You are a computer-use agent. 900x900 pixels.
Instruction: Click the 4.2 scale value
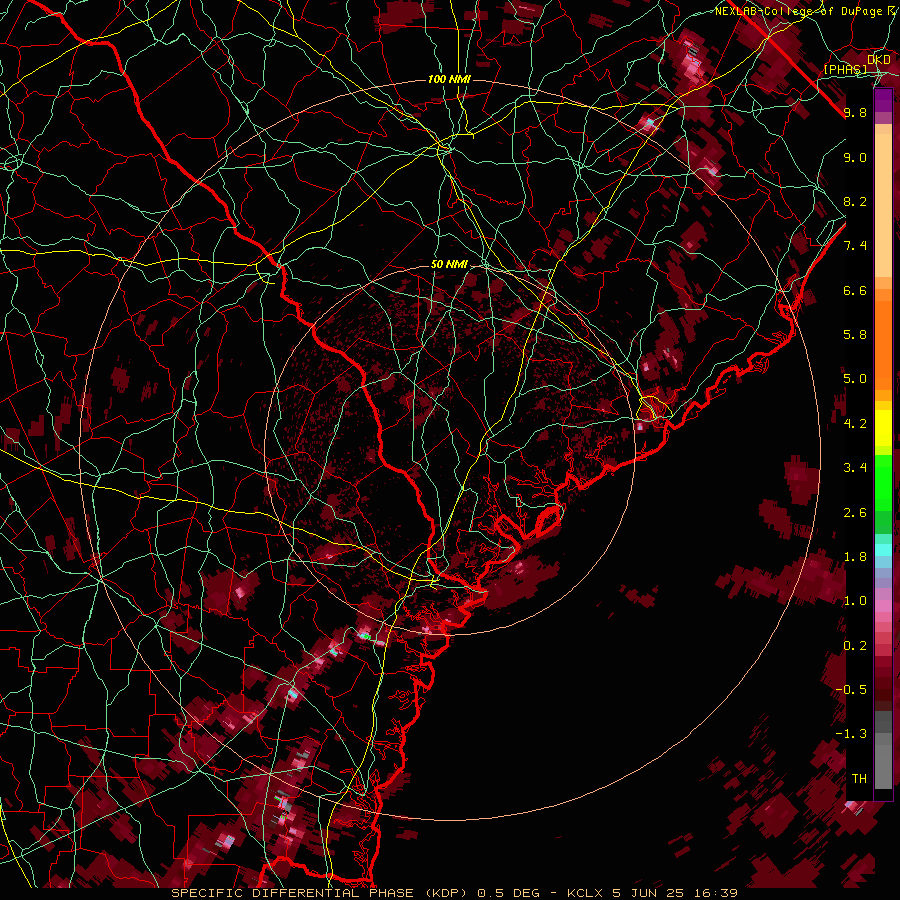pyautogui.click(x=855, y=424)
